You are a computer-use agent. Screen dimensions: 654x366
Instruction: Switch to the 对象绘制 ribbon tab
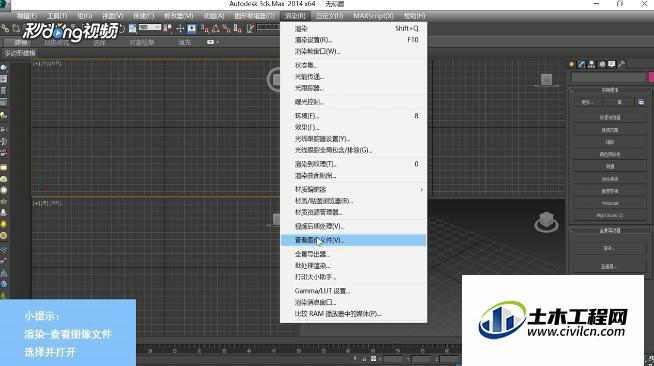point(142,43)
